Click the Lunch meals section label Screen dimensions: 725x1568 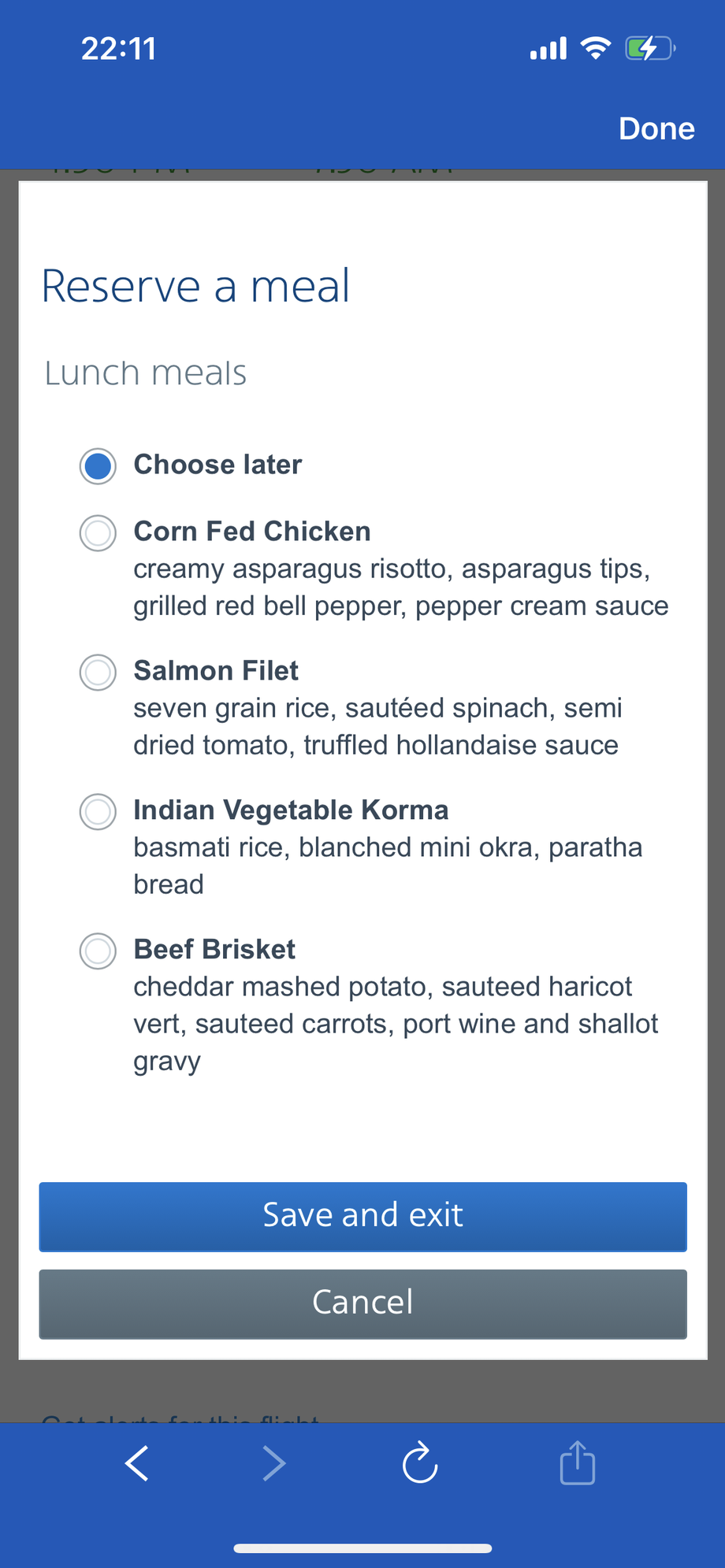(146, 373)
